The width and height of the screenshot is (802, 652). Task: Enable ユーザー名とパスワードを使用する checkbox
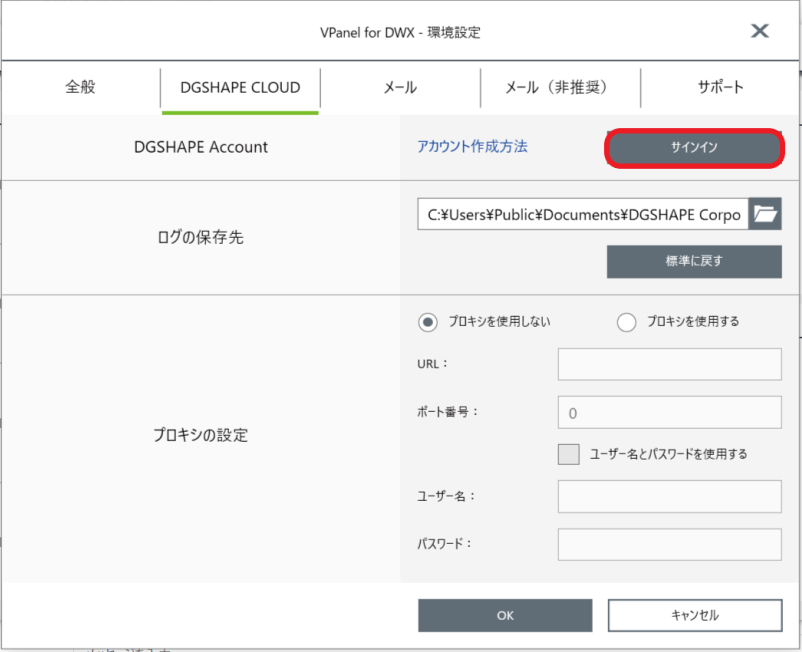[x=568, y=454]
